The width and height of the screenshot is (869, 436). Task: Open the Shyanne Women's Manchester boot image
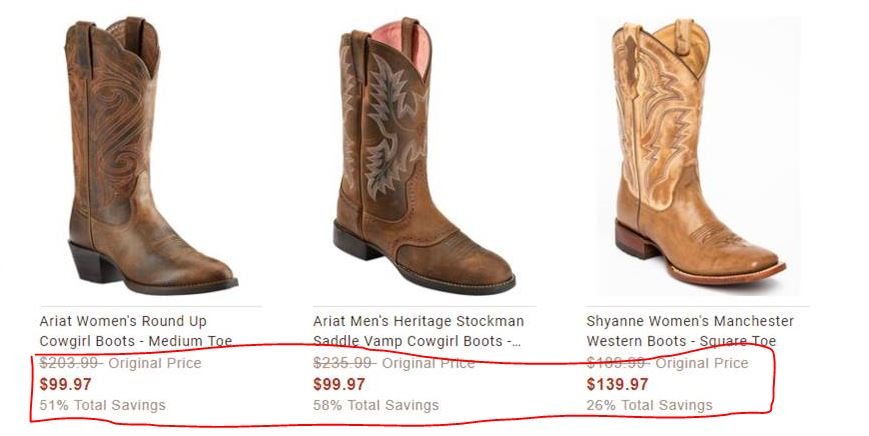point(698,155)
